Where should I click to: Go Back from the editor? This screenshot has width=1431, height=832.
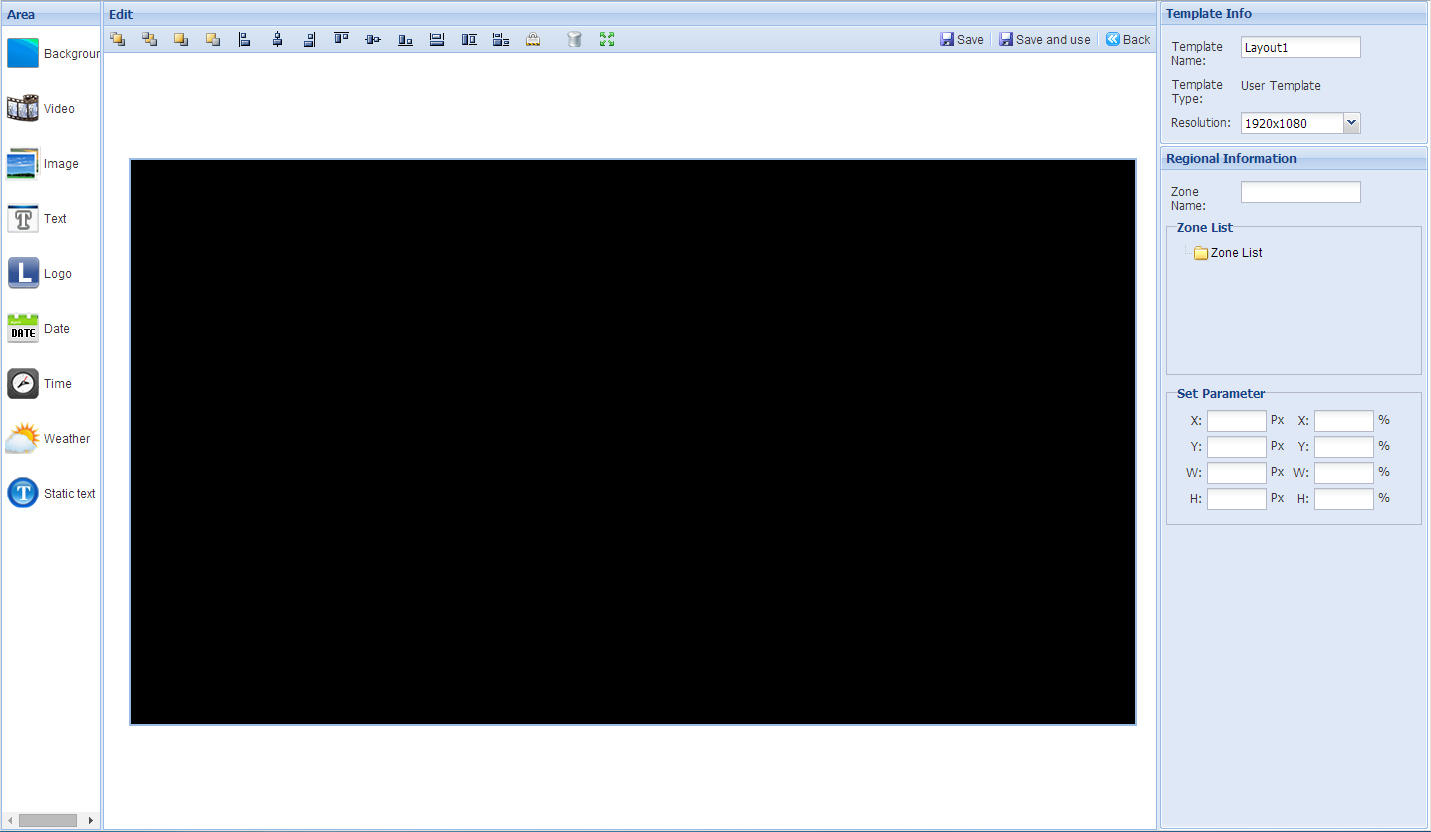[x=1128, y=40]
